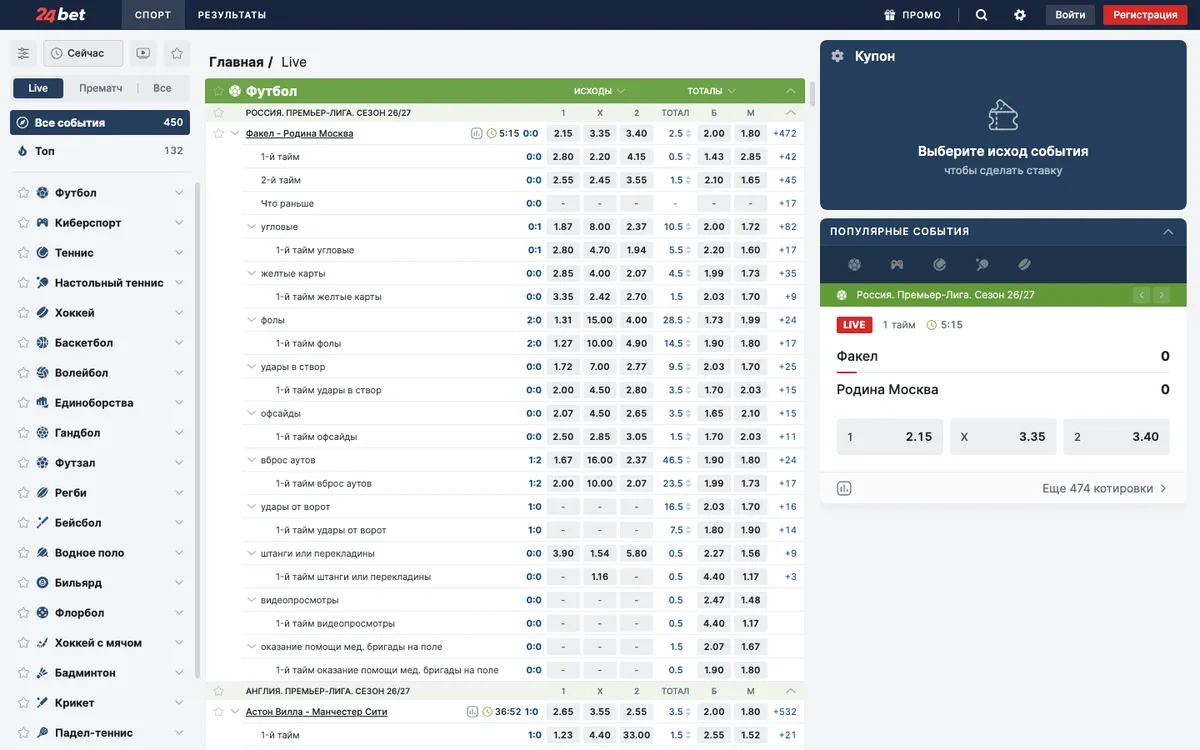Click the sidebar sports list scrollbar
The width and height of the screenshot is (1200, 750).
pos(197,430)
